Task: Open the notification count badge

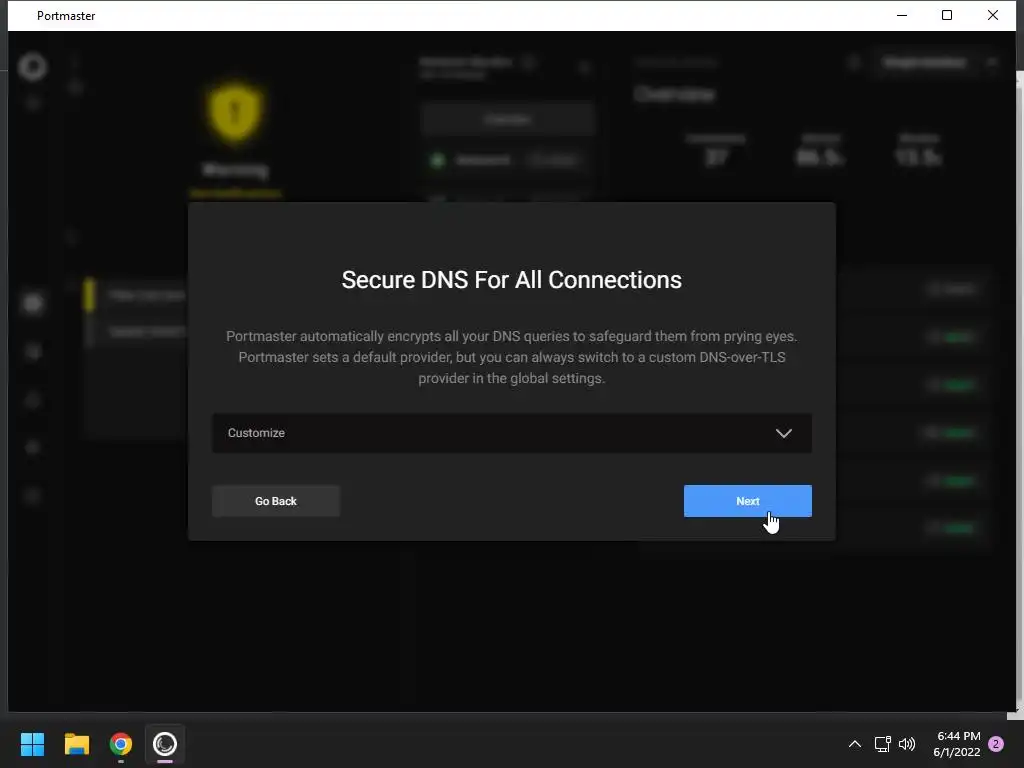Action: click(996, 744)
